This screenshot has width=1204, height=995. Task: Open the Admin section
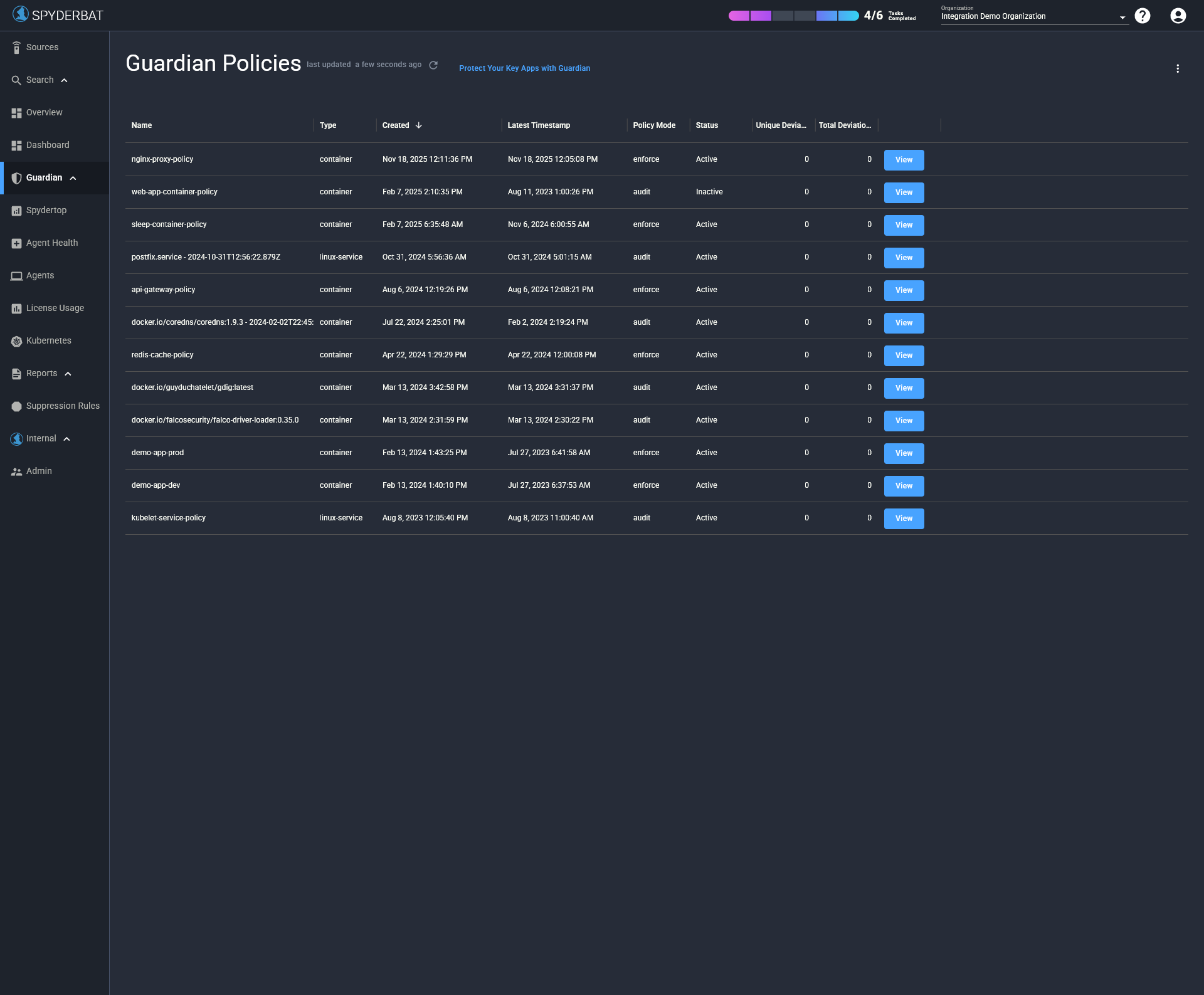tap(39, 471)
